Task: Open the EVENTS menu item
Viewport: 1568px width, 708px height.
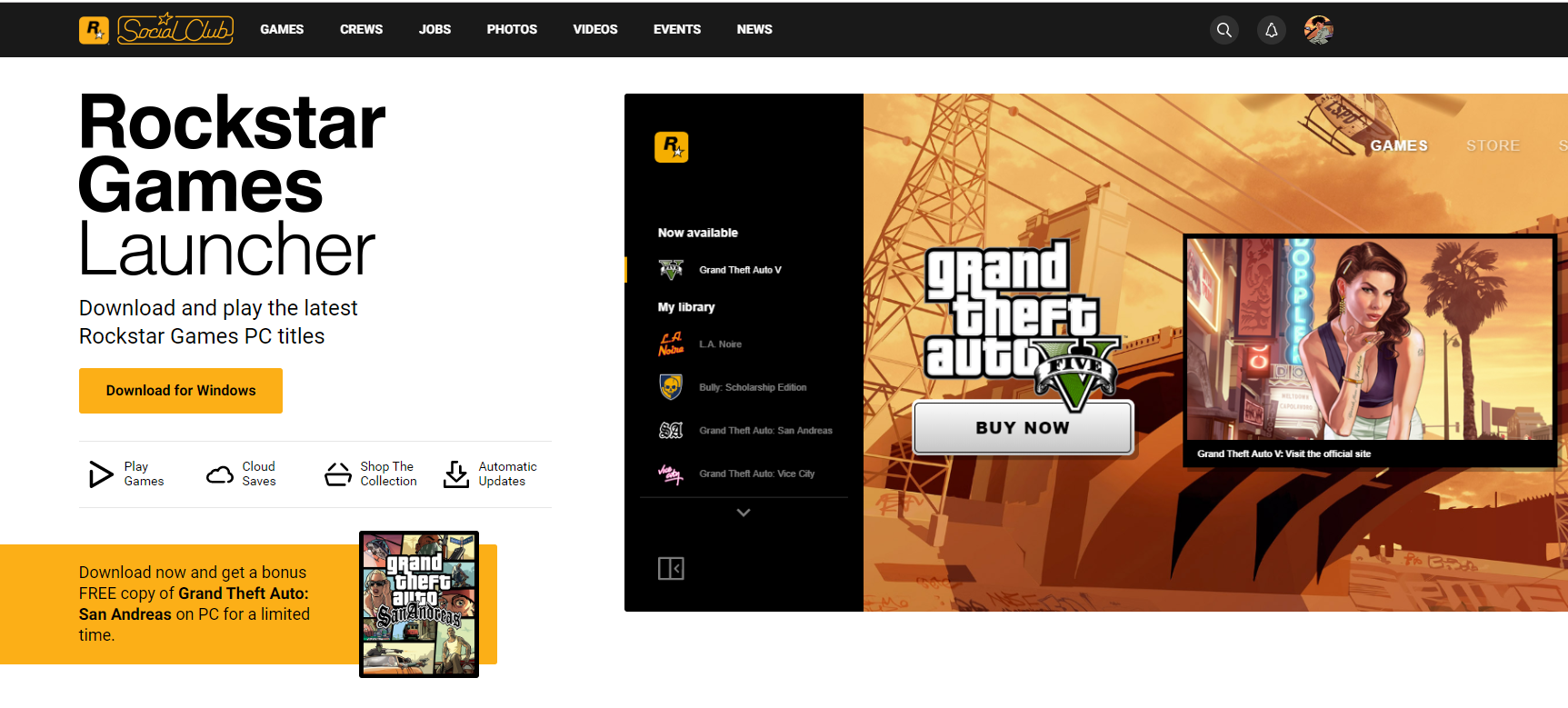Action: pyautogui.click(x=677, y=30)
